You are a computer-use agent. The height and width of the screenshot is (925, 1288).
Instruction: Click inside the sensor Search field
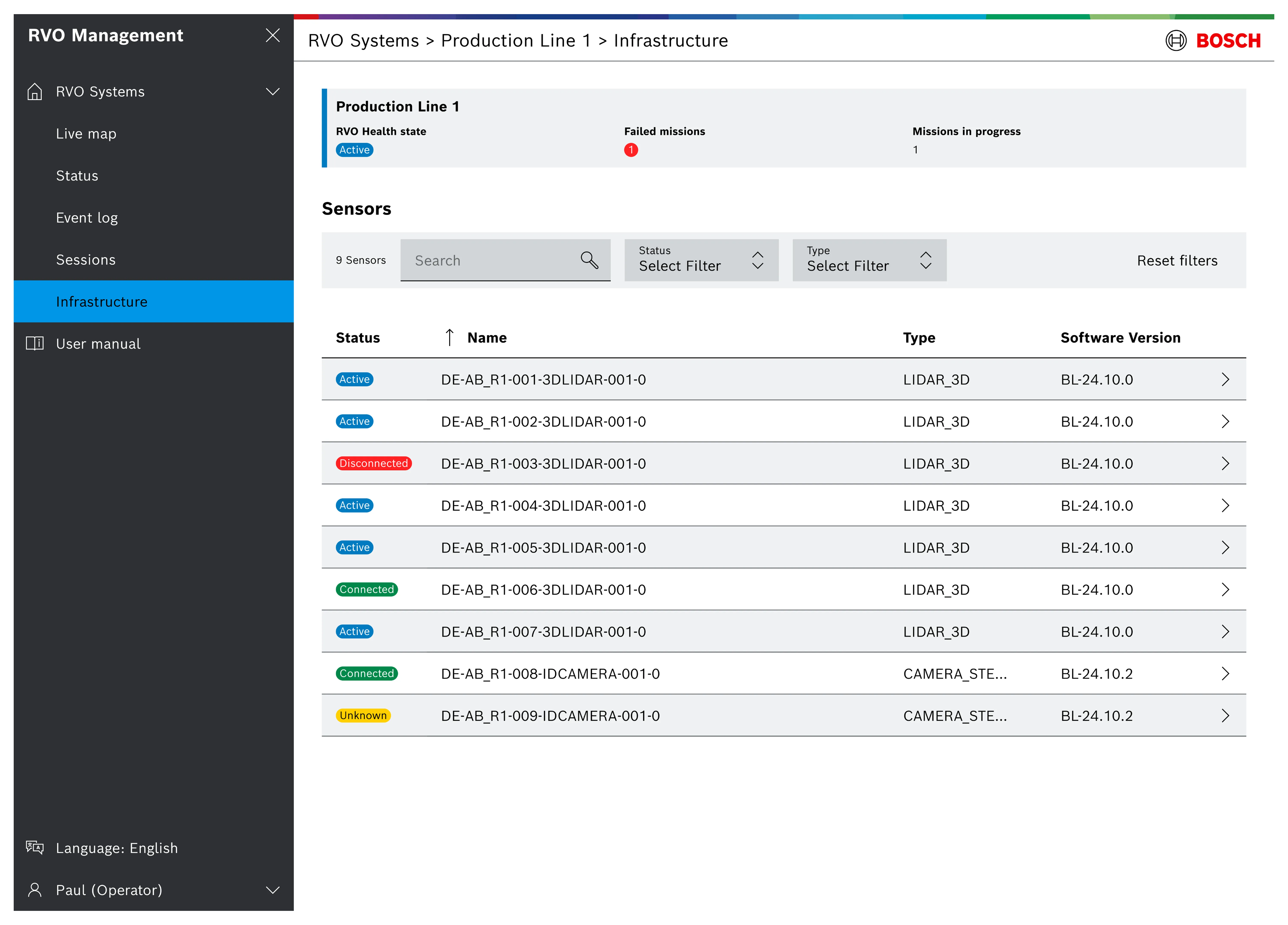[x=488, y=260]
